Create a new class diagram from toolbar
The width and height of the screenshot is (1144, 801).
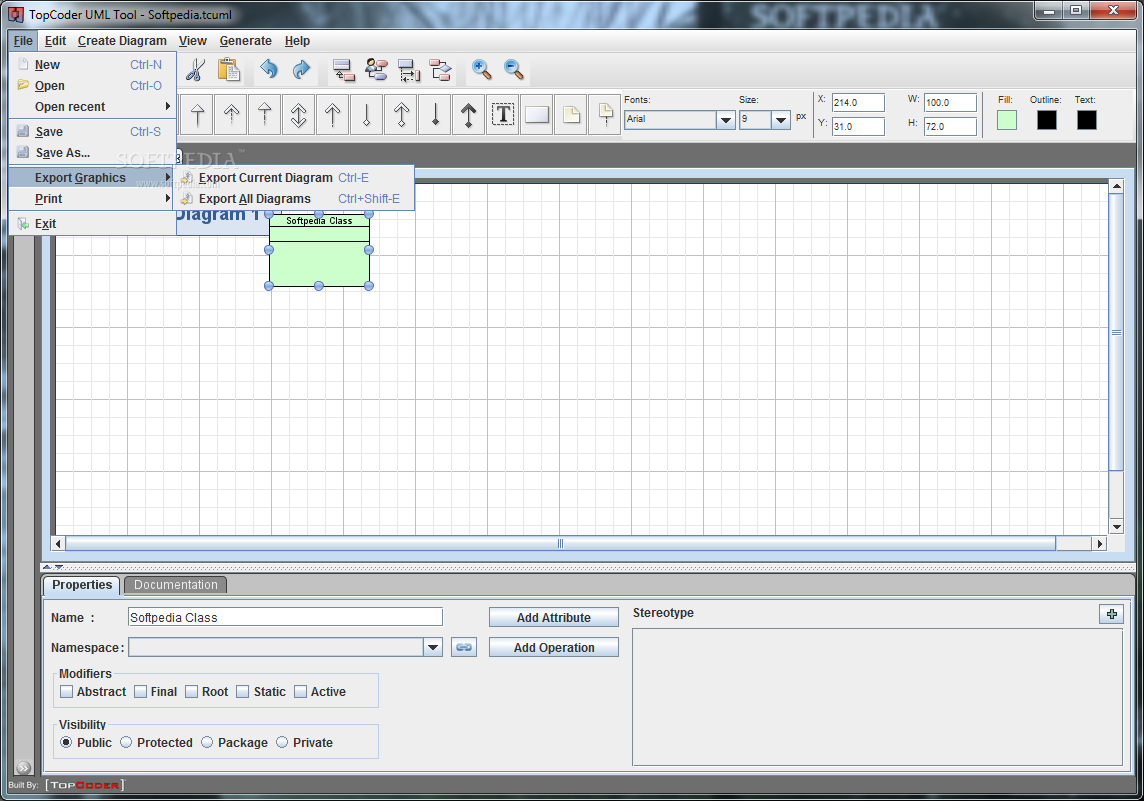[343, 70]
